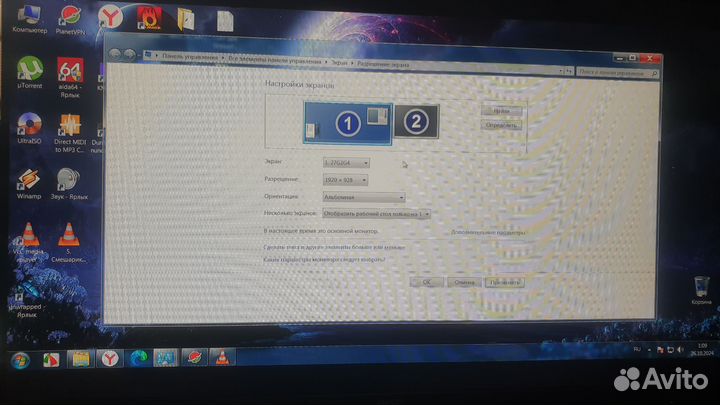The image size is (720, 405).
Task: Open the Разрешение resolution dropdown
Action: click(345, 179)
